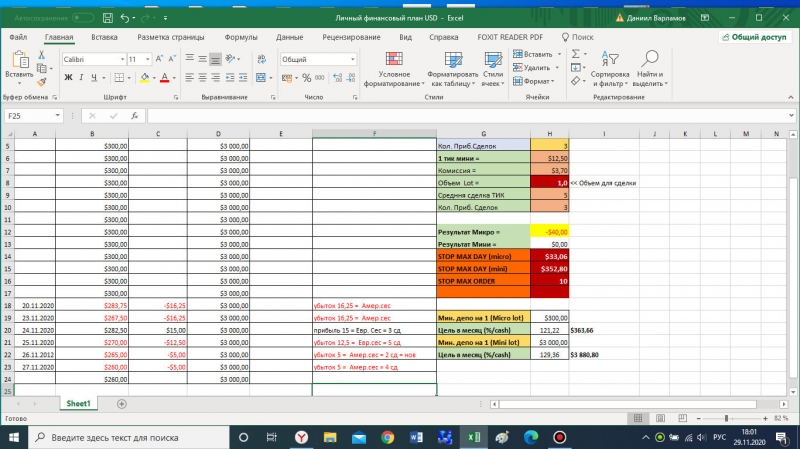Click the Insert Function fx icon
Viewport: 800px width, 449px height.
coord(134,116)
